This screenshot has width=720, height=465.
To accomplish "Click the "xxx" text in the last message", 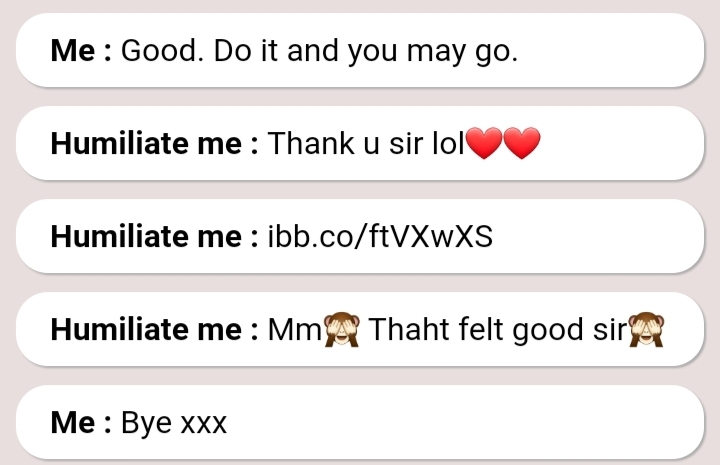I will (204, 425).
